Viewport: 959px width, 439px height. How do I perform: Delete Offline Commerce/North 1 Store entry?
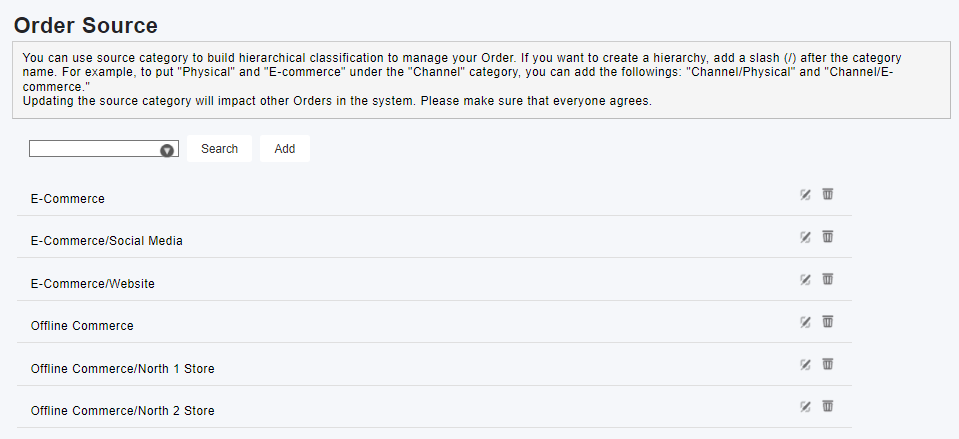pos(828,364)
